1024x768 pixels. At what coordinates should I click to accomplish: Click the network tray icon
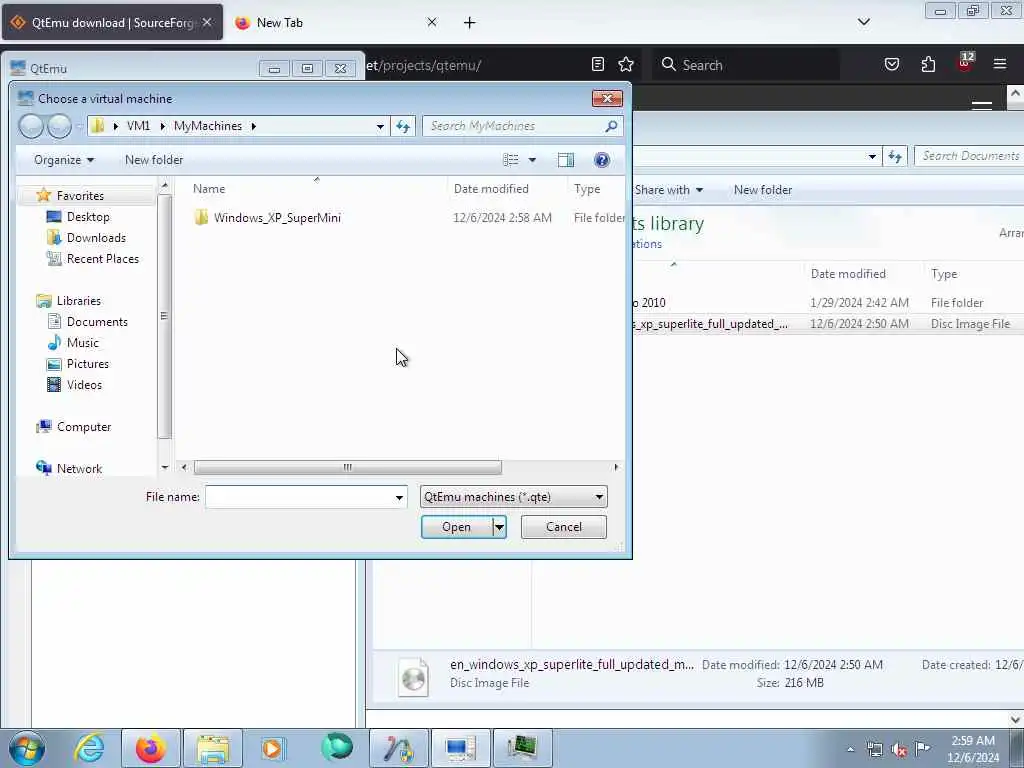coord(874,750)
